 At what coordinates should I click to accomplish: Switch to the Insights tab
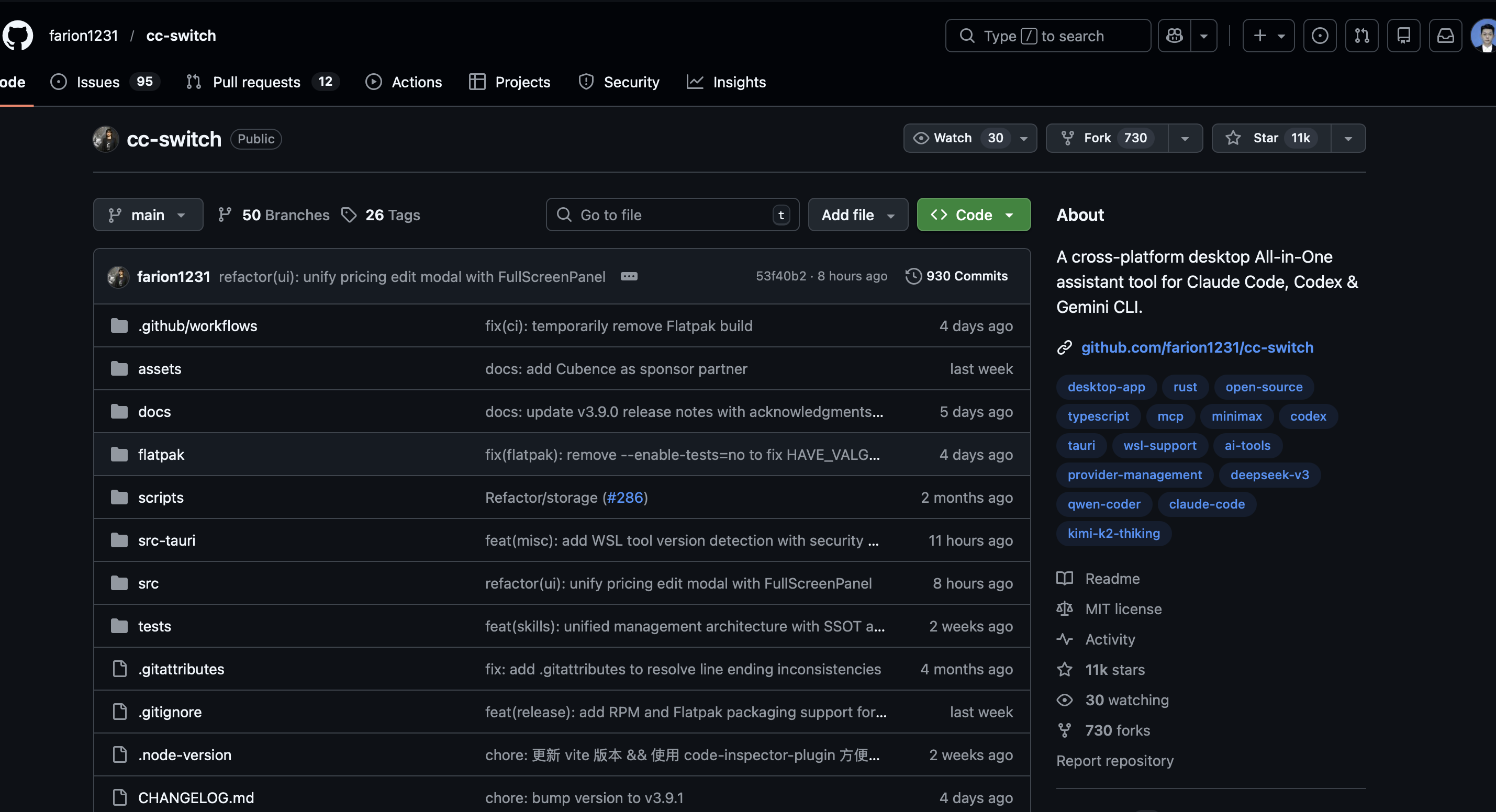[x=739, y=82]
